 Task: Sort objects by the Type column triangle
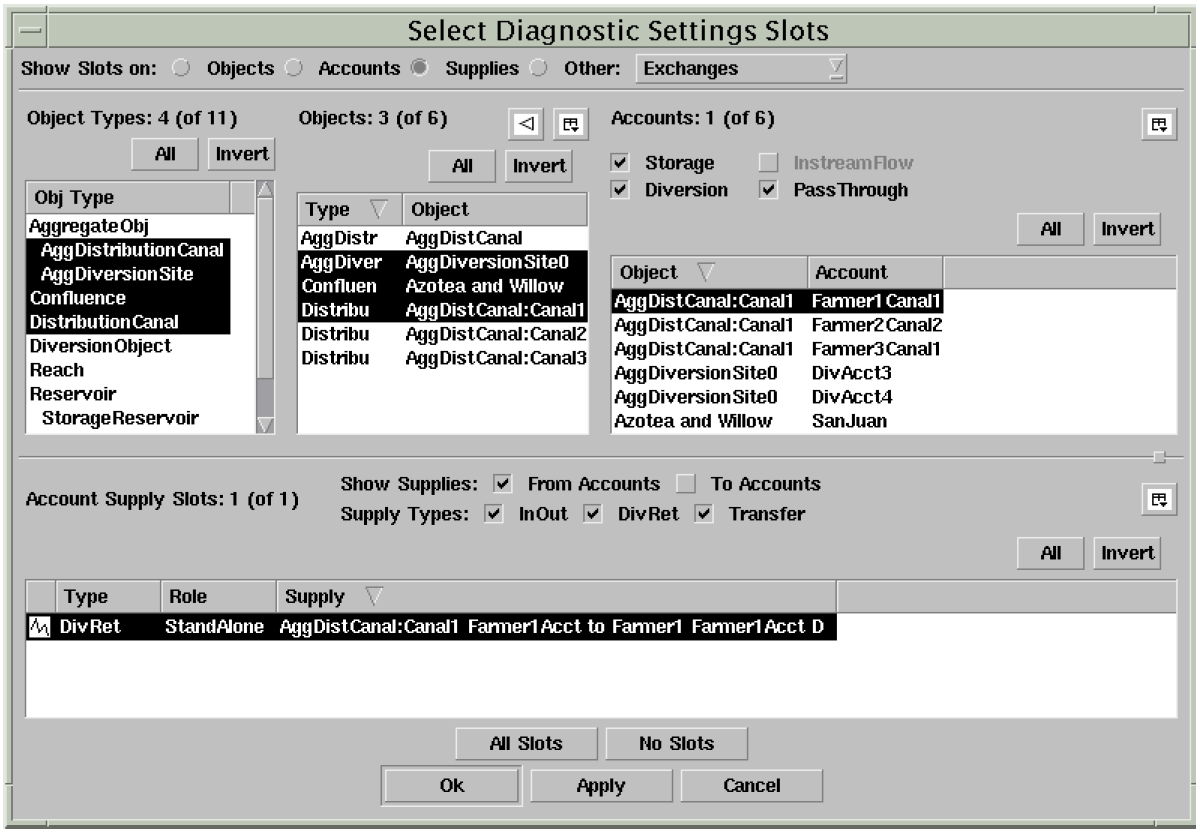click(378, 210)
